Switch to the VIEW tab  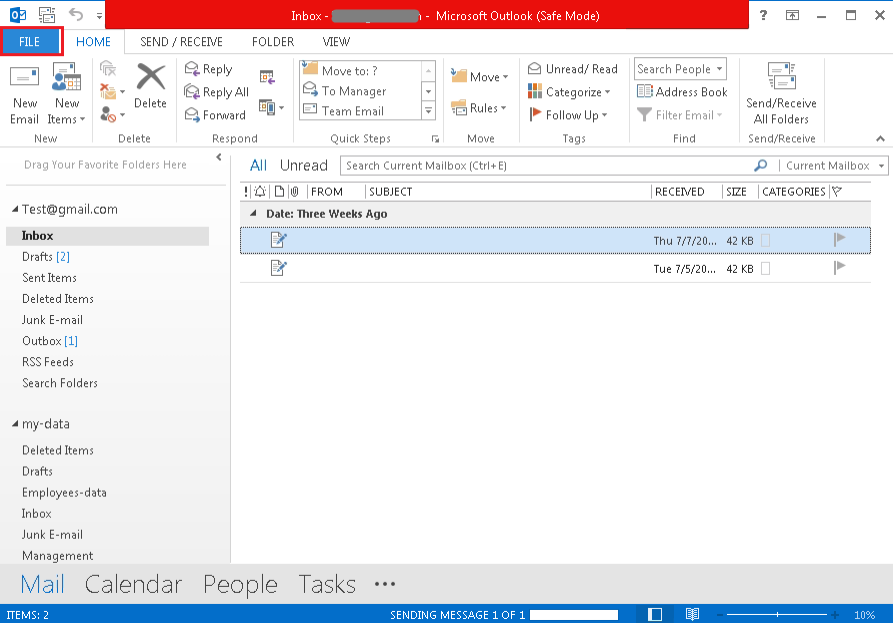tap(336, 42)
